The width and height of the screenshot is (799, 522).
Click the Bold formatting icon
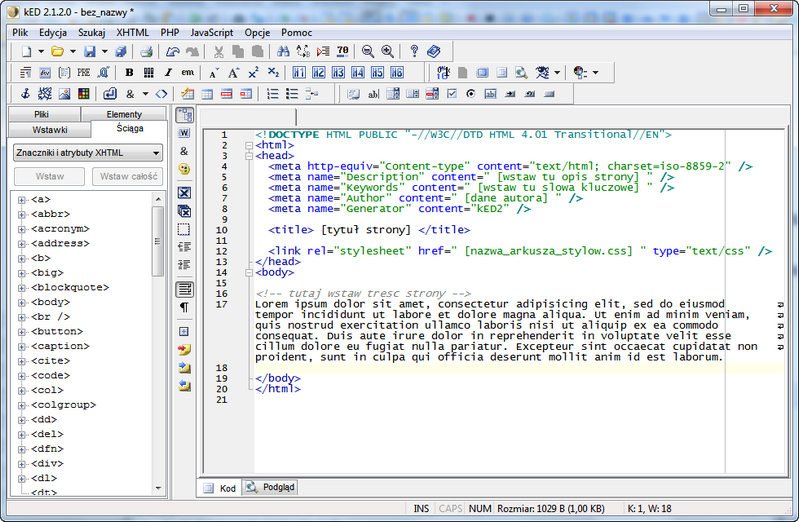pyautogui.click(x=129, y=73)
